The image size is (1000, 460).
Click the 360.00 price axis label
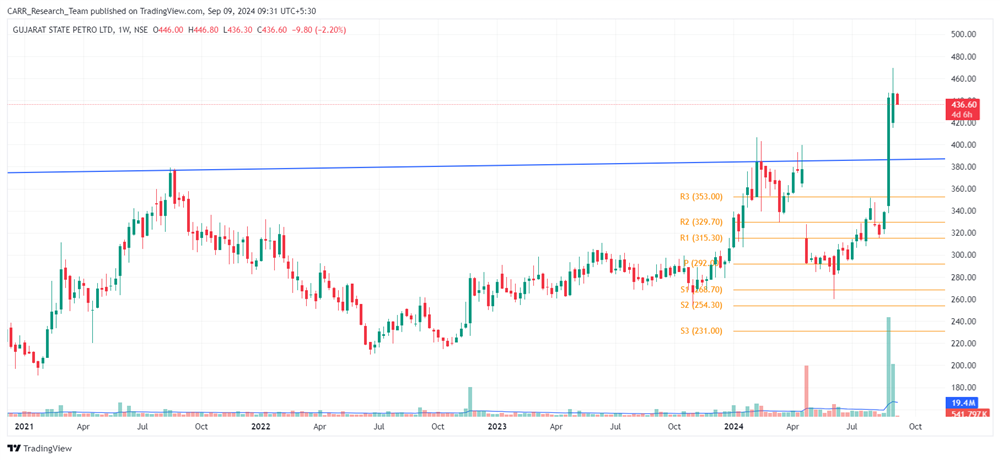click(964, 189)
